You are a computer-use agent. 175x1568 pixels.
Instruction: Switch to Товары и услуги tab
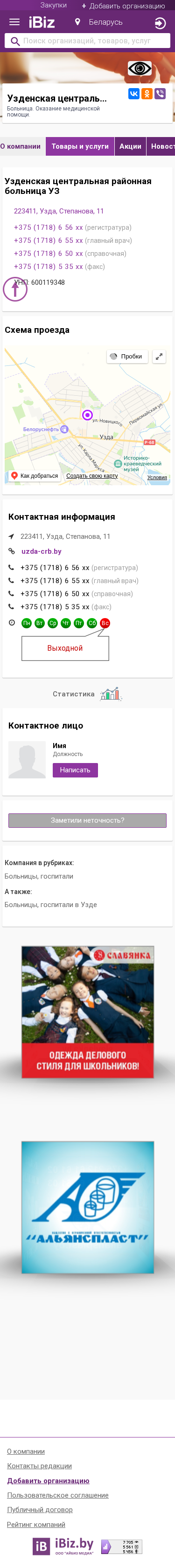click(x=80, y=146)
